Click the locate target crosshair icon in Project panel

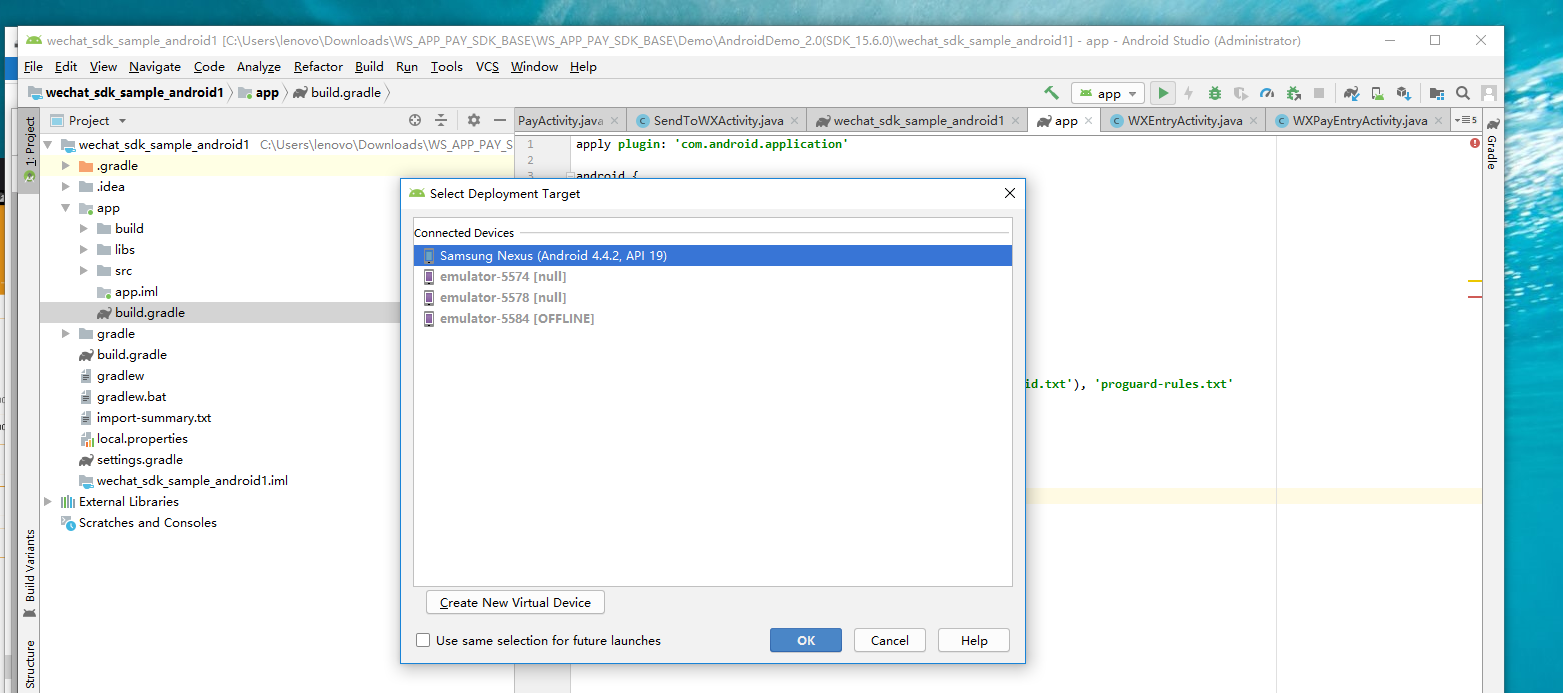pyautogui.click(x=415, y=120)
